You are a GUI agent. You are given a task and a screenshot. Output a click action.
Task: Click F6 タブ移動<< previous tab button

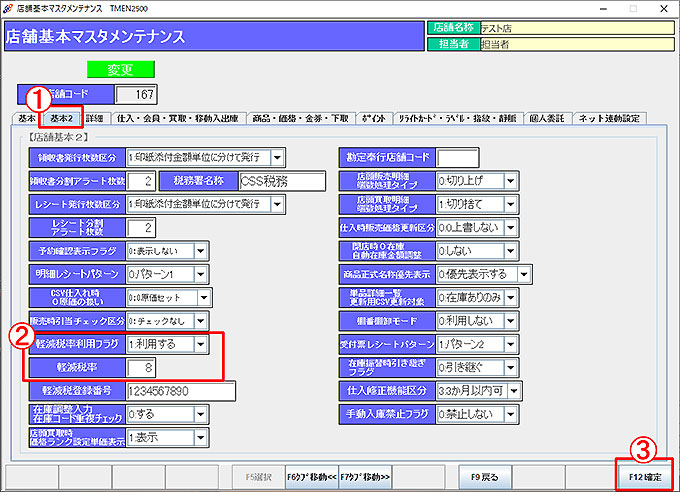click(312, 474)
